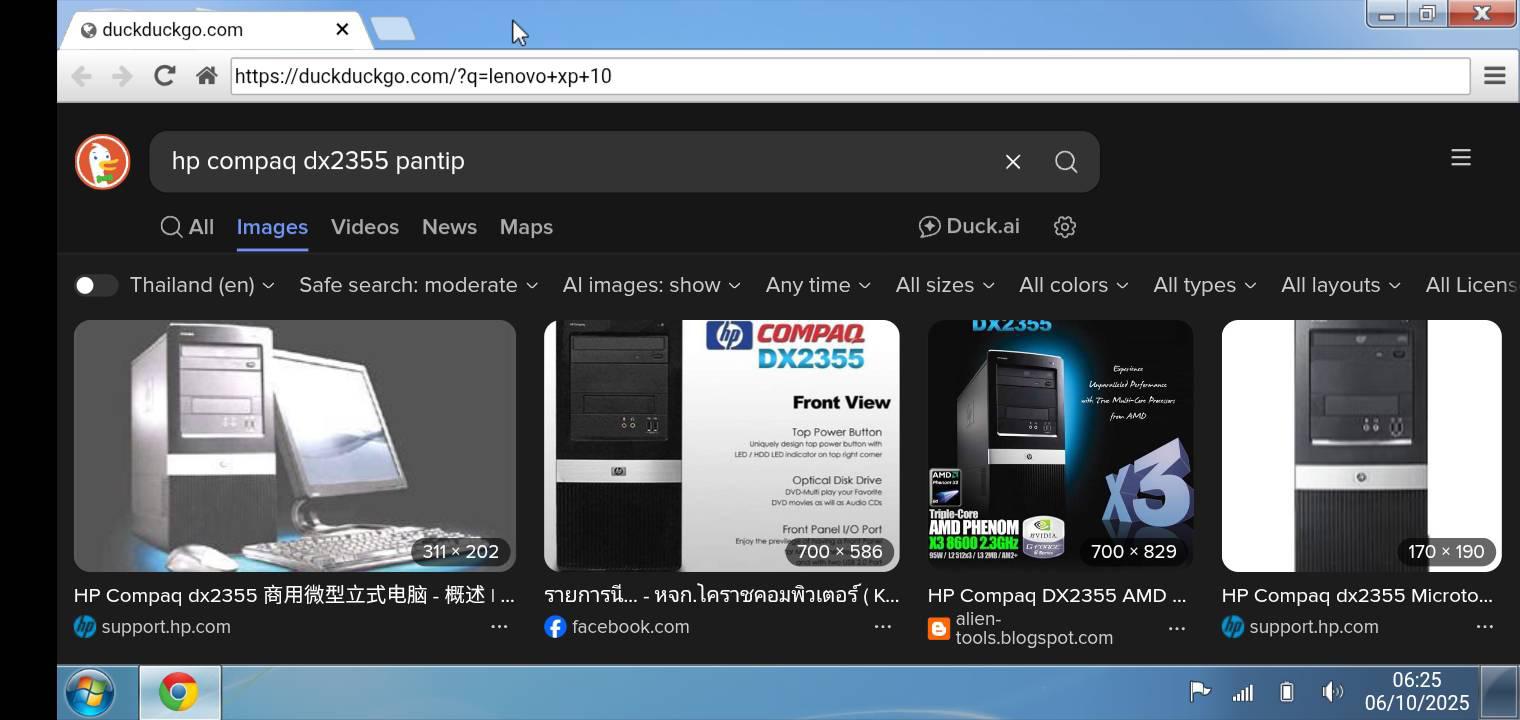
Task: Switch to the All results tab
Action: pyautogui.click(x=187, y=227)
